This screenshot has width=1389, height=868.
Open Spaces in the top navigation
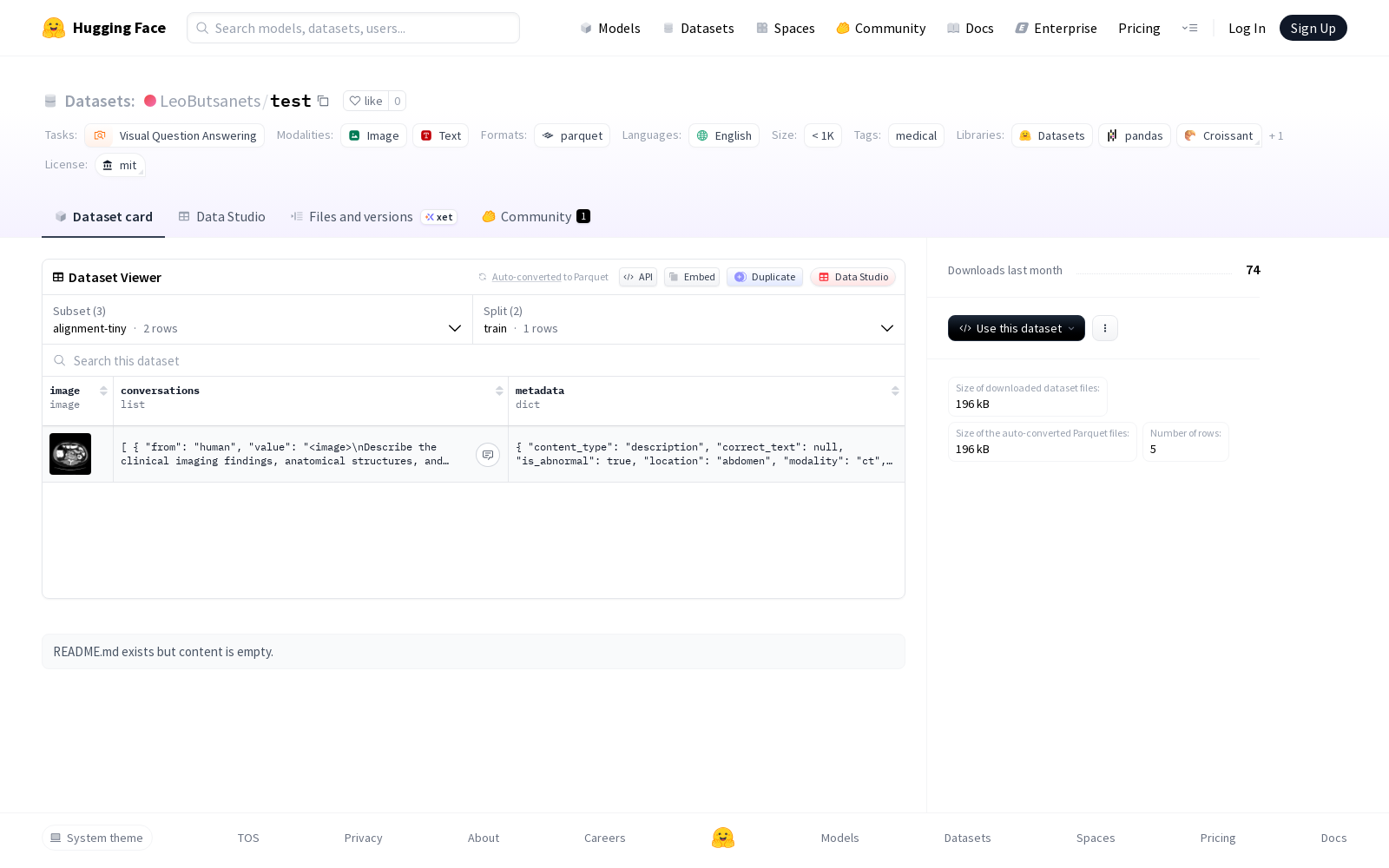786,28
